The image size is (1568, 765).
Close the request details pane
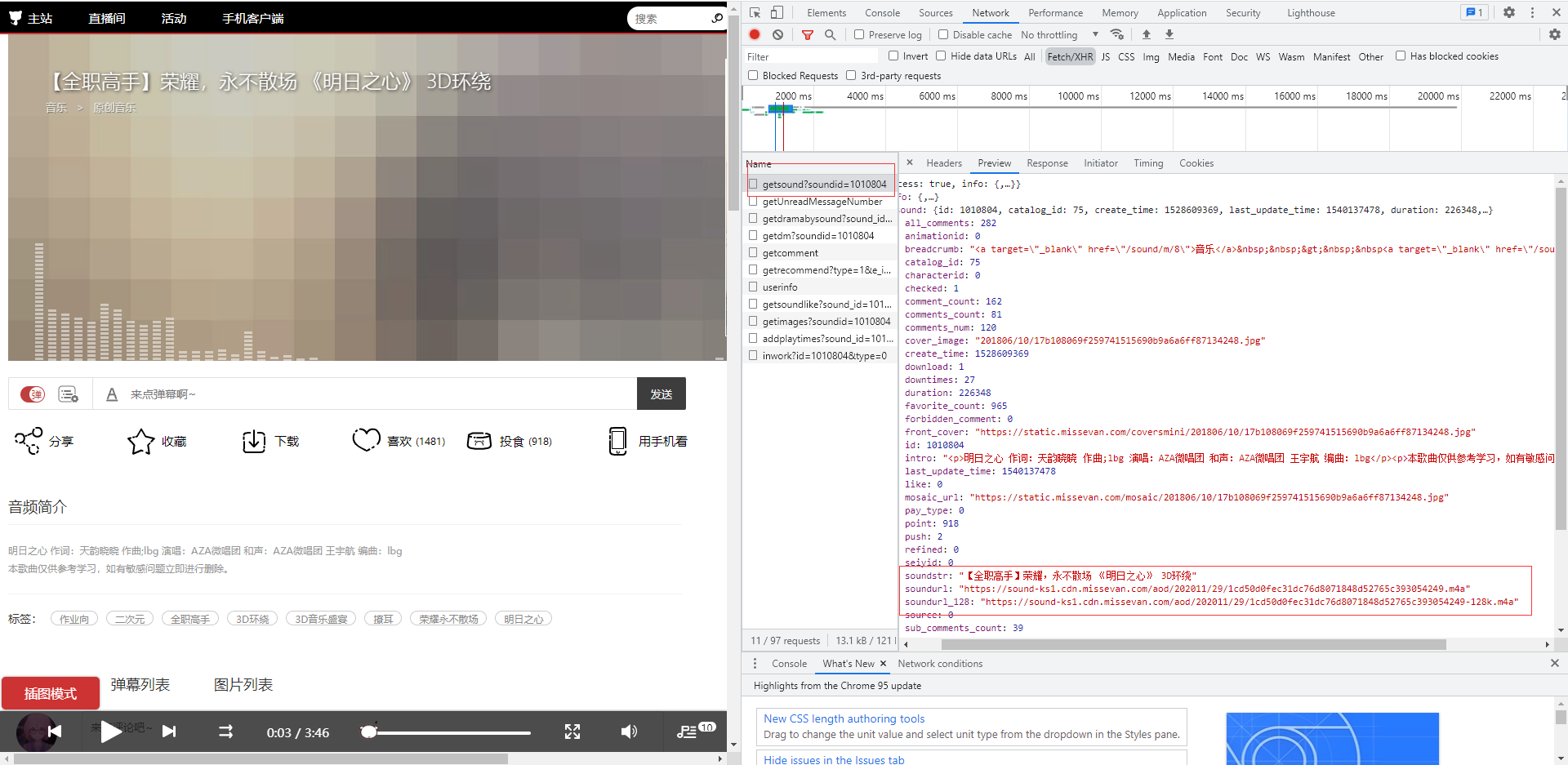(x=910, y=162)
